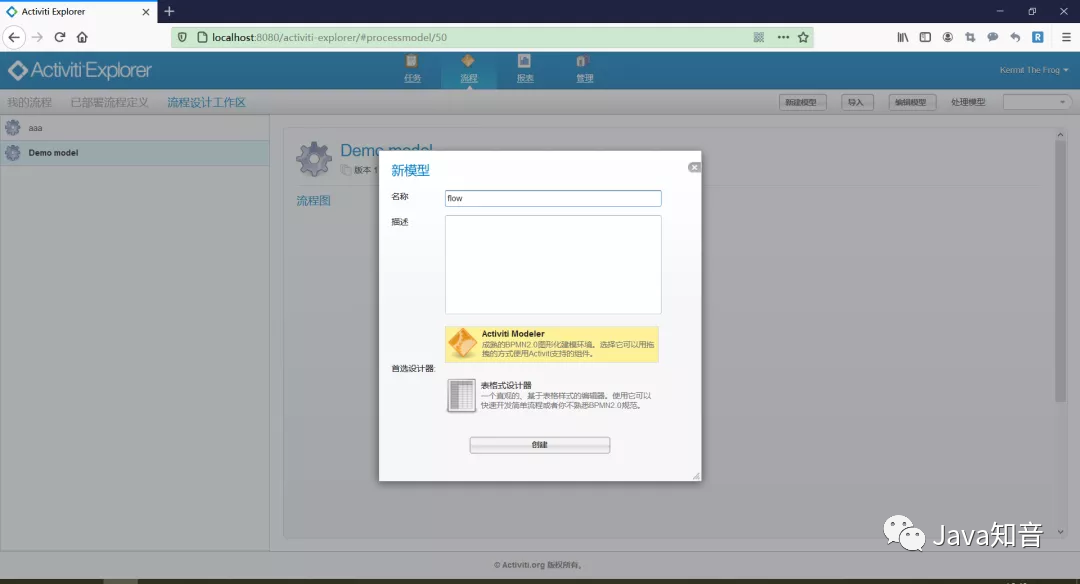This screenshot has height=584, width=1080.
Task: Select the Demo model list row
Action: coord(134,153)
